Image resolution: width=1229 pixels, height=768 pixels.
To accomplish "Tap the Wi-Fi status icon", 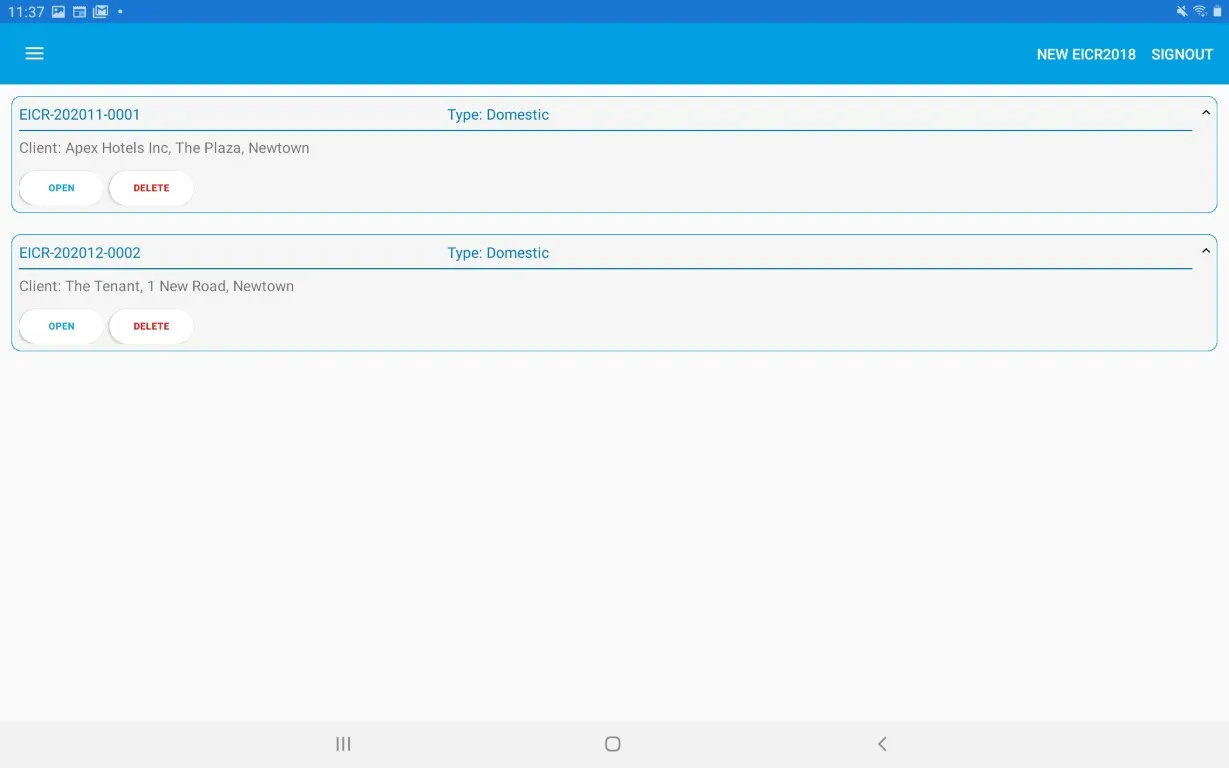I will [1199, 12].
